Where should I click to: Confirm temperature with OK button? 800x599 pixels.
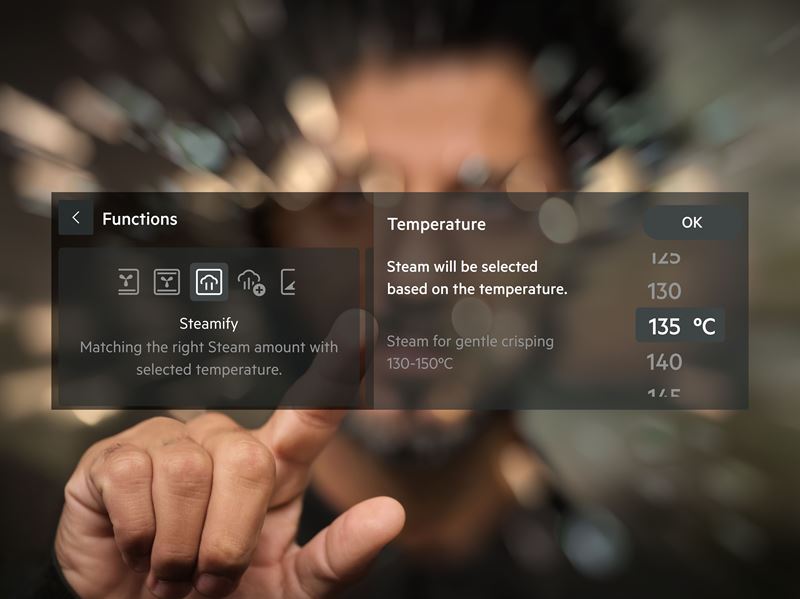(691, 222)
